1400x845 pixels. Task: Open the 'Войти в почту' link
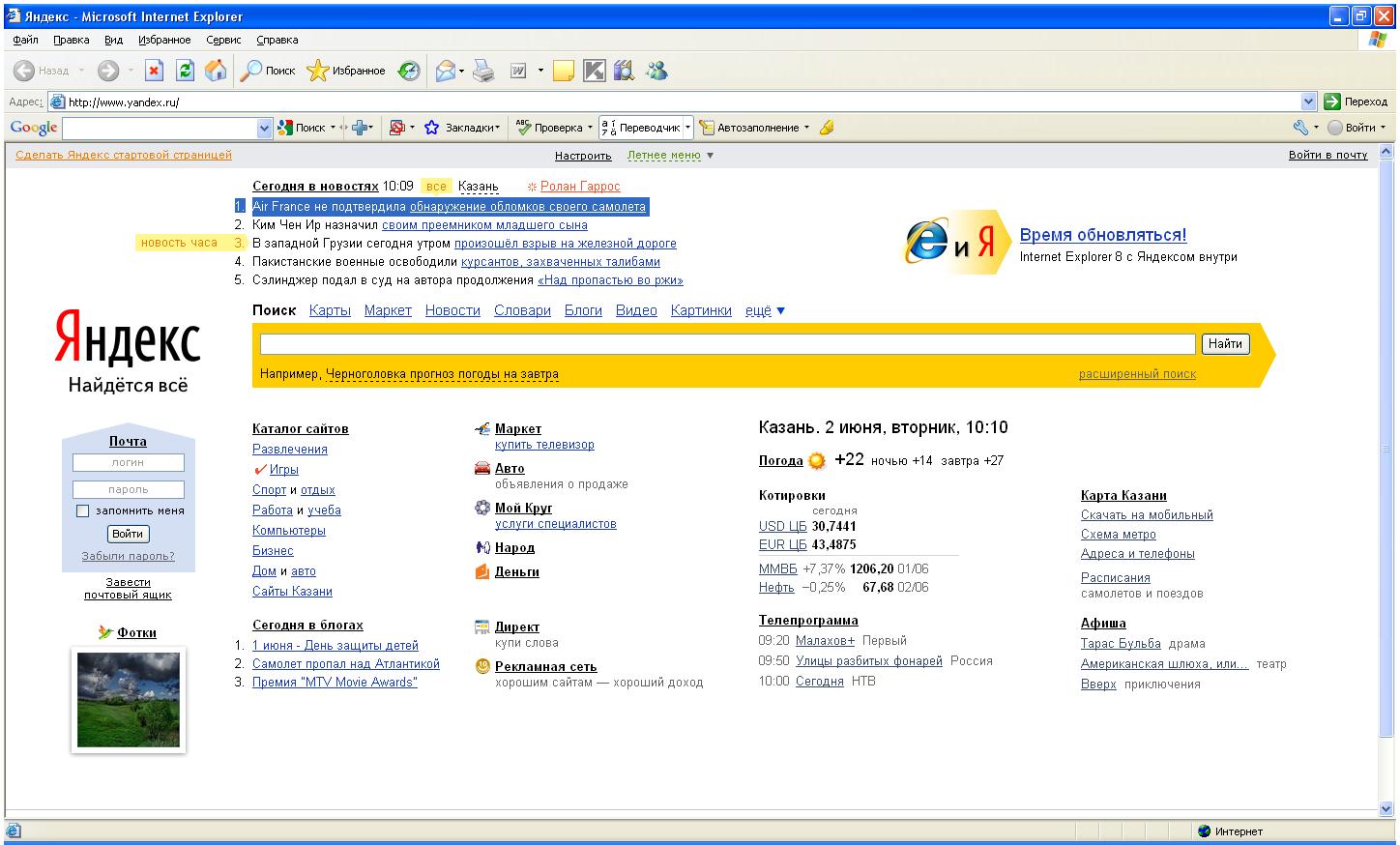pyautogui.click(x=1328, y=155)
